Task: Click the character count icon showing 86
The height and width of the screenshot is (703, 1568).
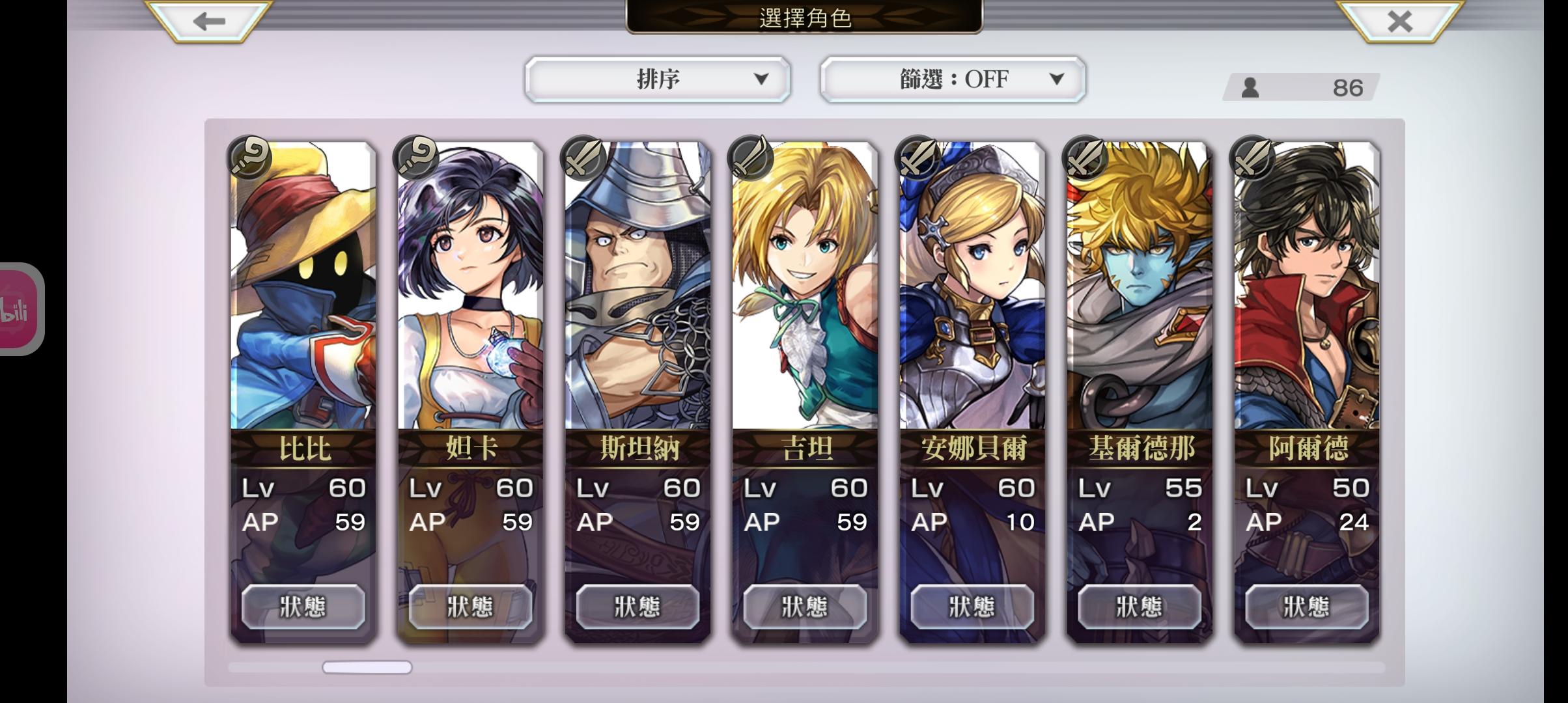Action: 1250,88
